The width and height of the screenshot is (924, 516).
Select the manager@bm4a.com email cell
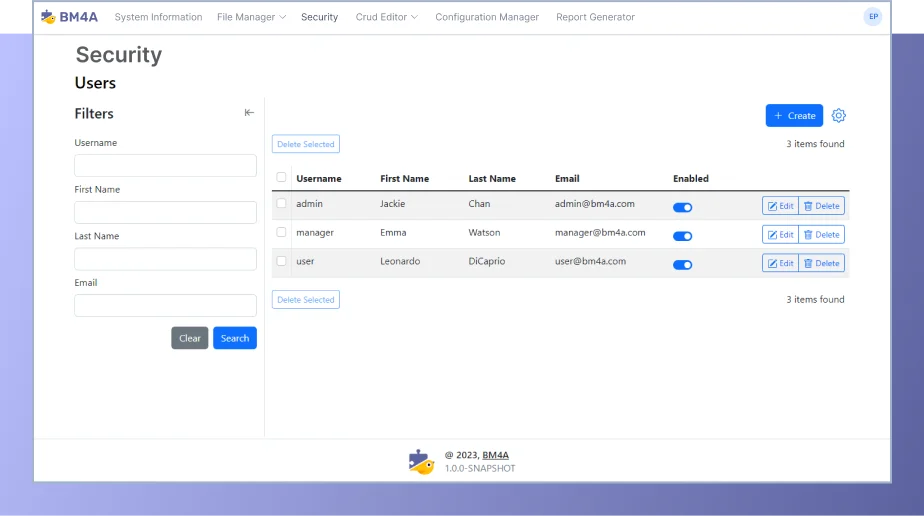click(x=600, y=233)
